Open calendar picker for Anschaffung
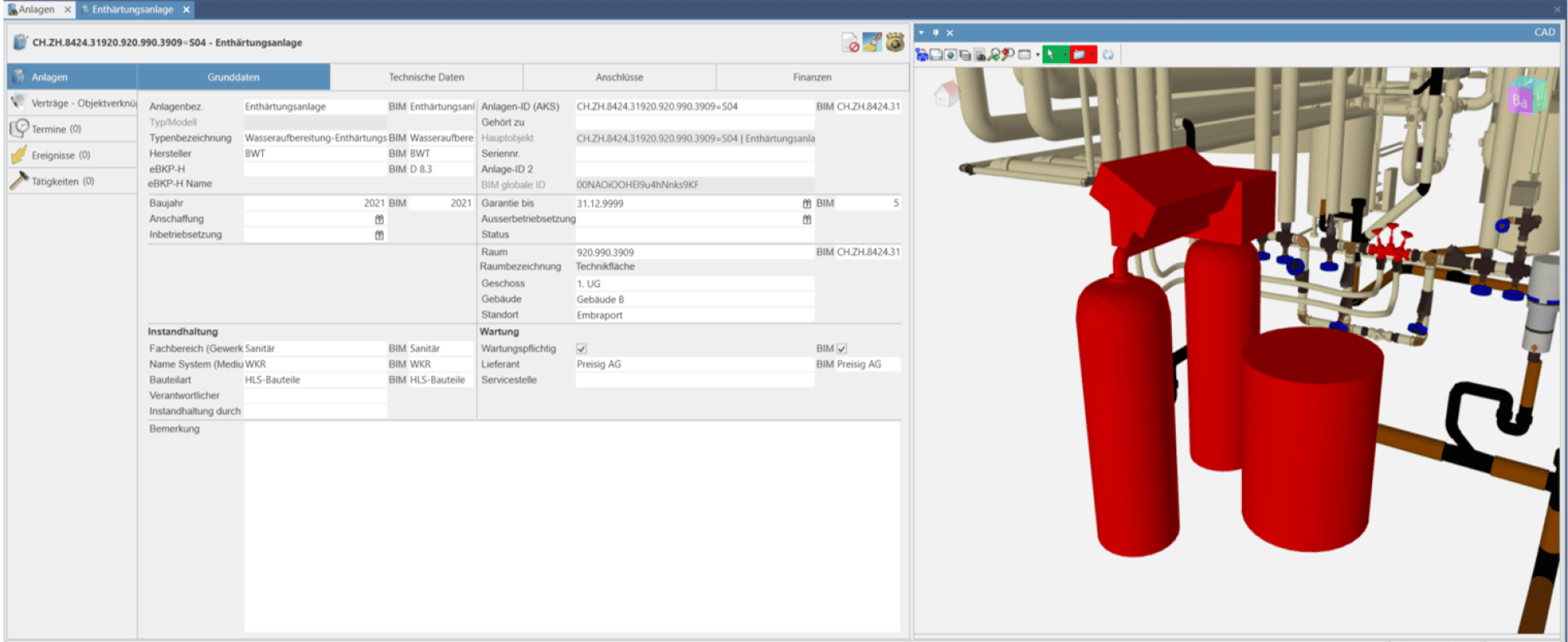 click(379, 219)
